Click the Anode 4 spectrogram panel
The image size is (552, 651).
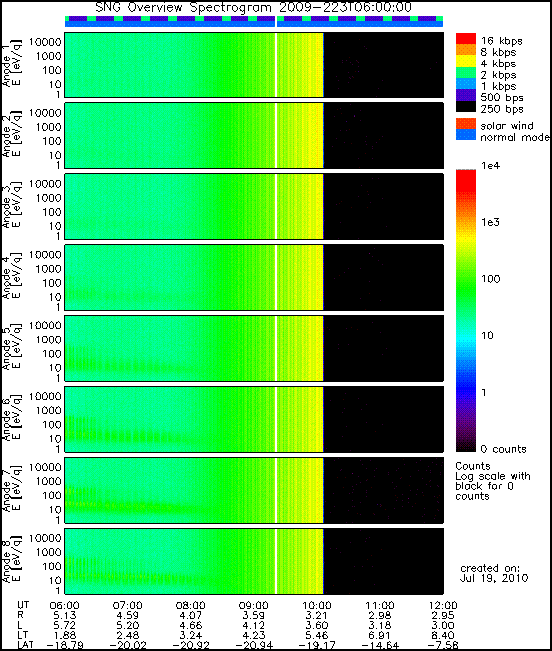point(254,277)
